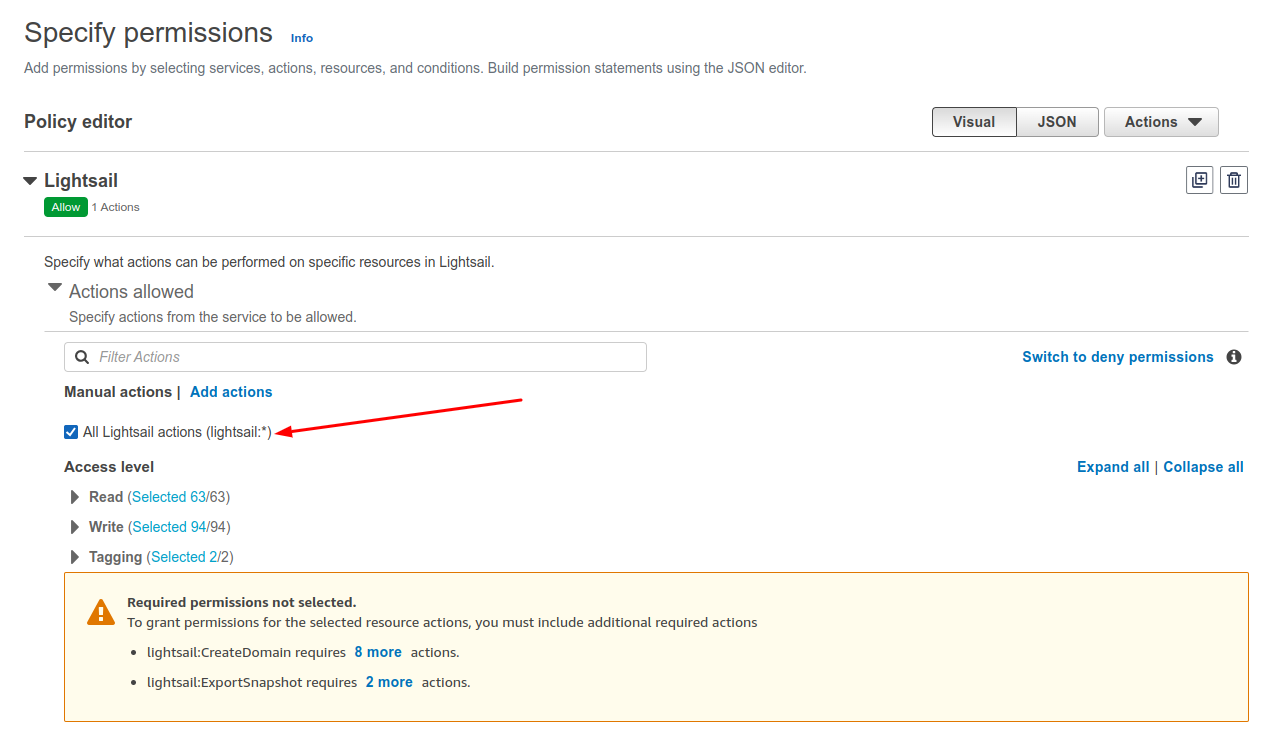Screen dimensions: 1279x732
Task: Expand the Write access level
Action: [75, 527]
